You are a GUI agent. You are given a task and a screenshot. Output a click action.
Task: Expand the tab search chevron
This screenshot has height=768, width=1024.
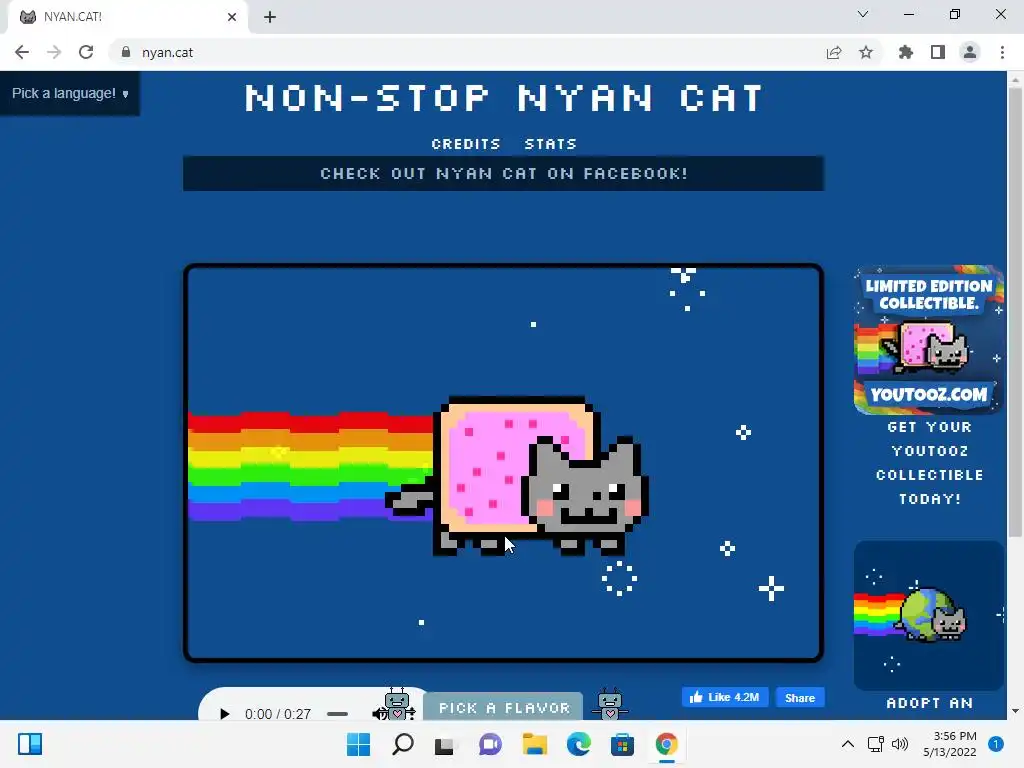click(x=863, y=14)
